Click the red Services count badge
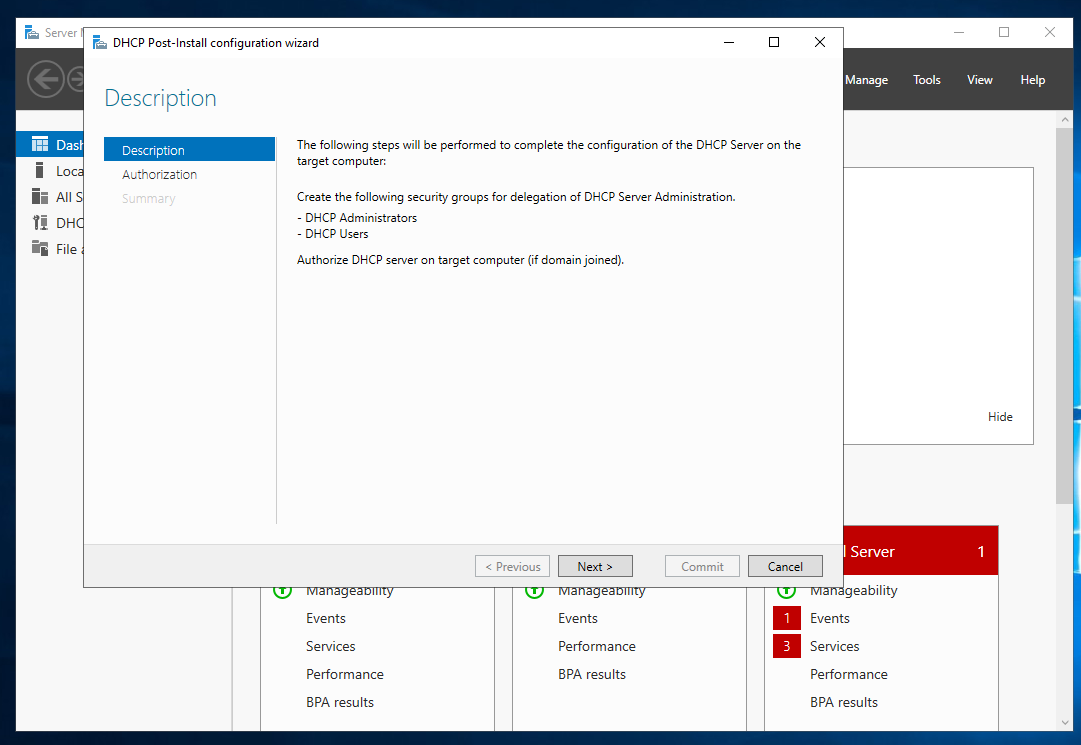The height and width of the screenshot is (745, 1081). click(x=786, y=646)
